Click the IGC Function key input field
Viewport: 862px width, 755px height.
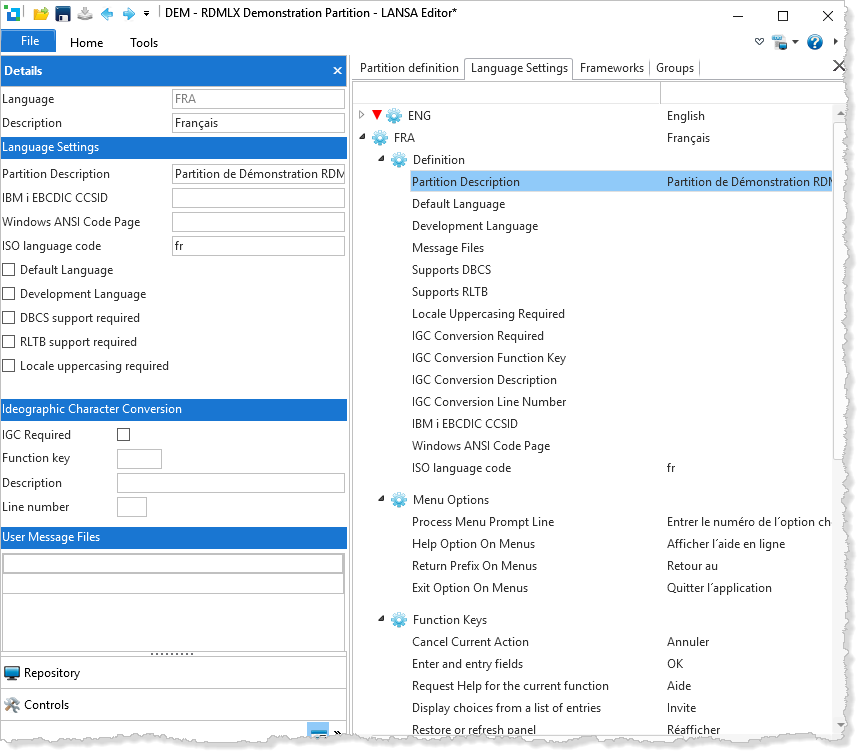tap(140, 459)
